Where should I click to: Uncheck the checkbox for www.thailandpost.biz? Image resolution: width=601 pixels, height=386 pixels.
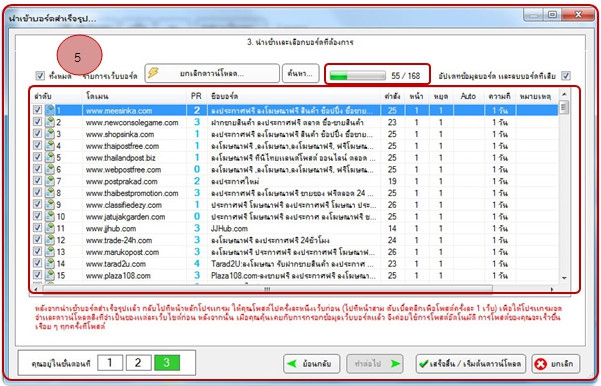(37, 157)
